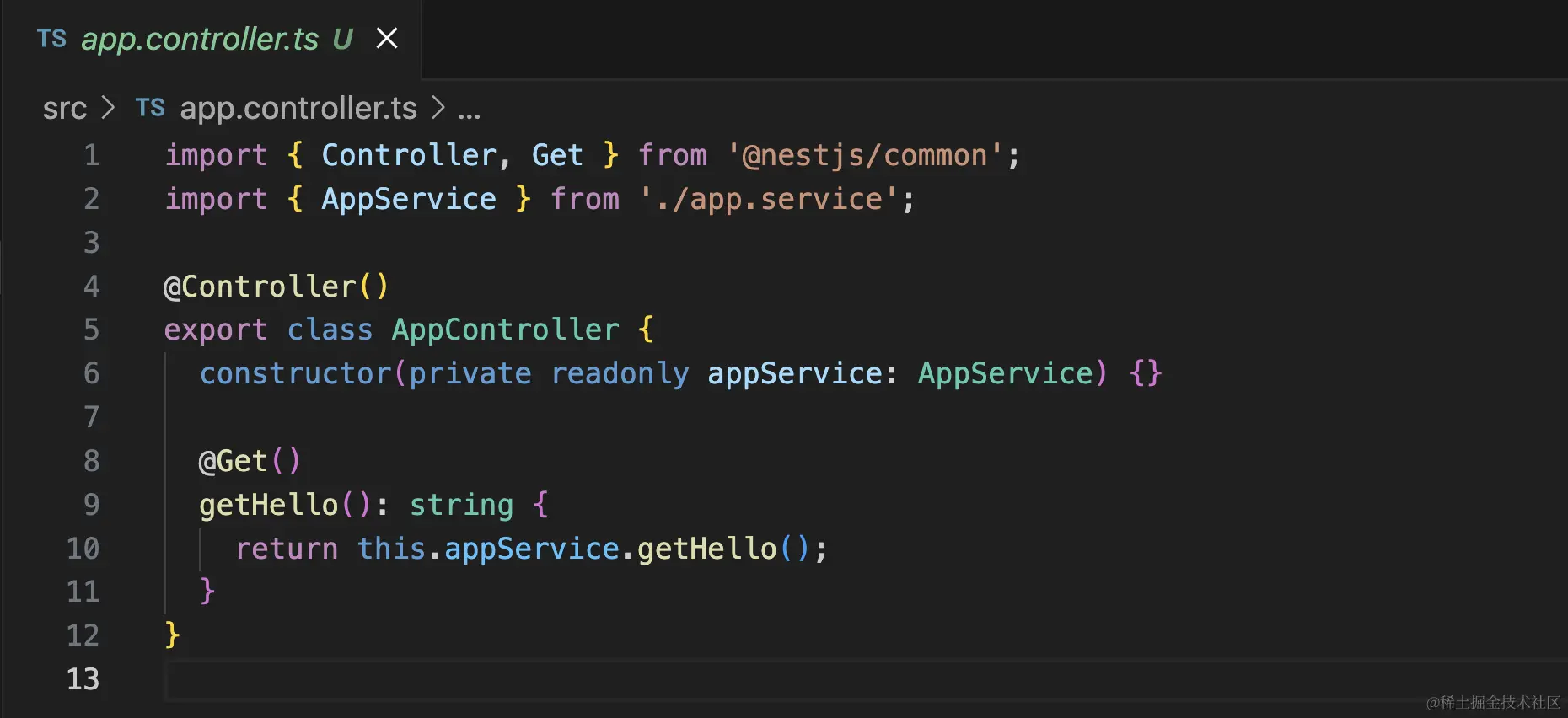Screen dimensions: 1568x718
Task: Click the TS file icon in the editor tab
Action: click(x=51, y=39)
